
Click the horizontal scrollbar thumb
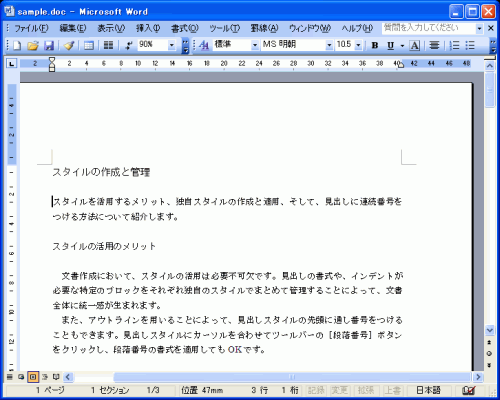pyautogui.click(x=292, y=377)
